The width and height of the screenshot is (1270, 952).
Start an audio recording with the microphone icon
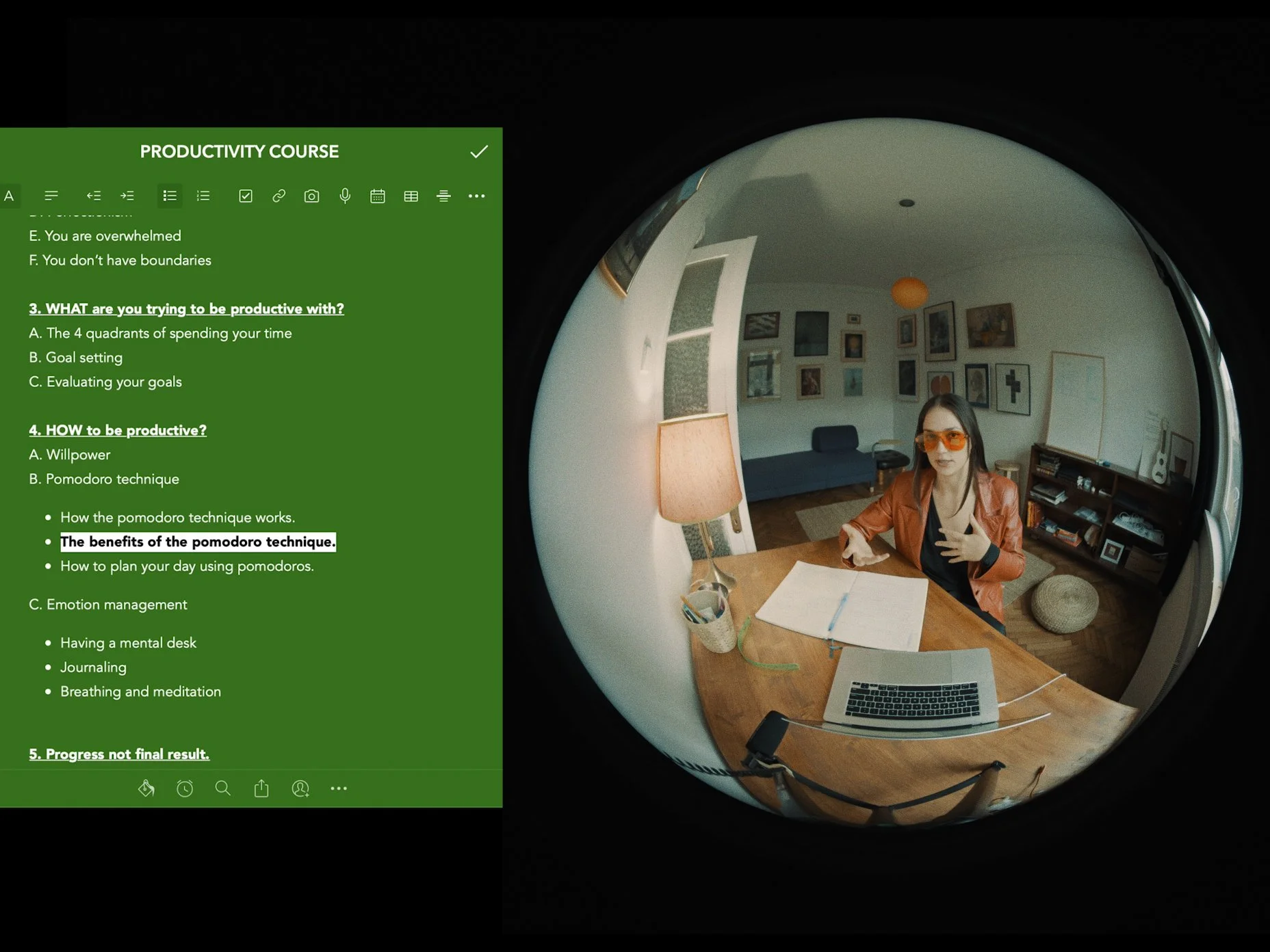345,196
